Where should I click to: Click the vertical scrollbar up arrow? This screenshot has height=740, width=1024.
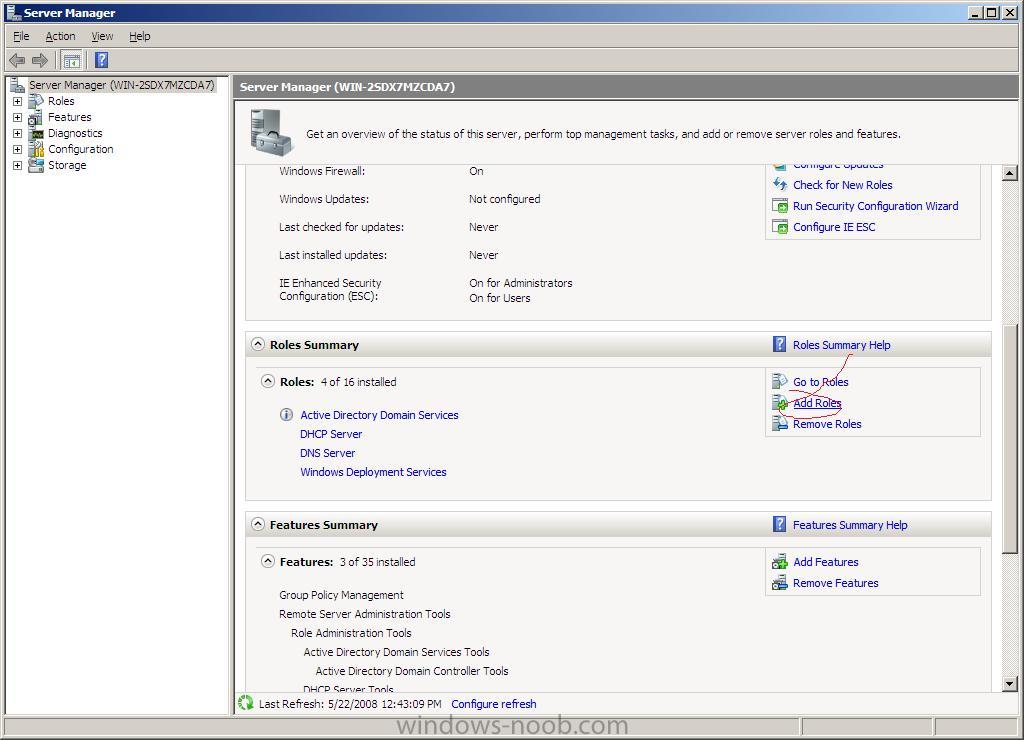point(1010,173)
